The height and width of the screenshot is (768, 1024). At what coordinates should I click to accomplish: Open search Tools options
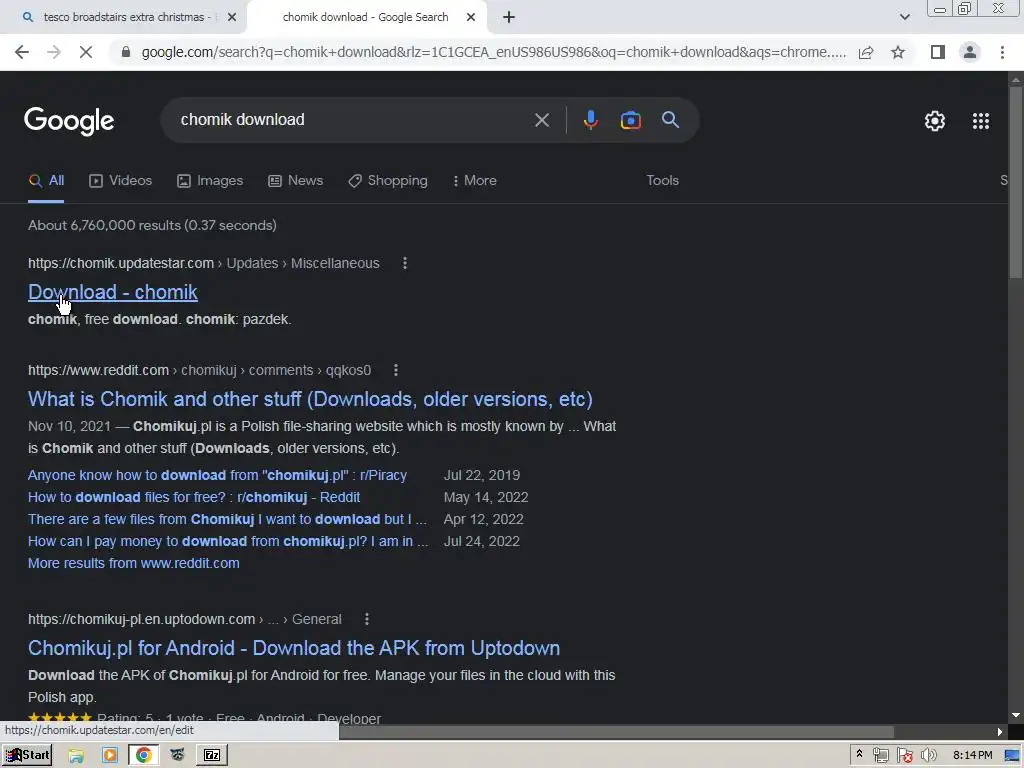click(x=662, y=181)
